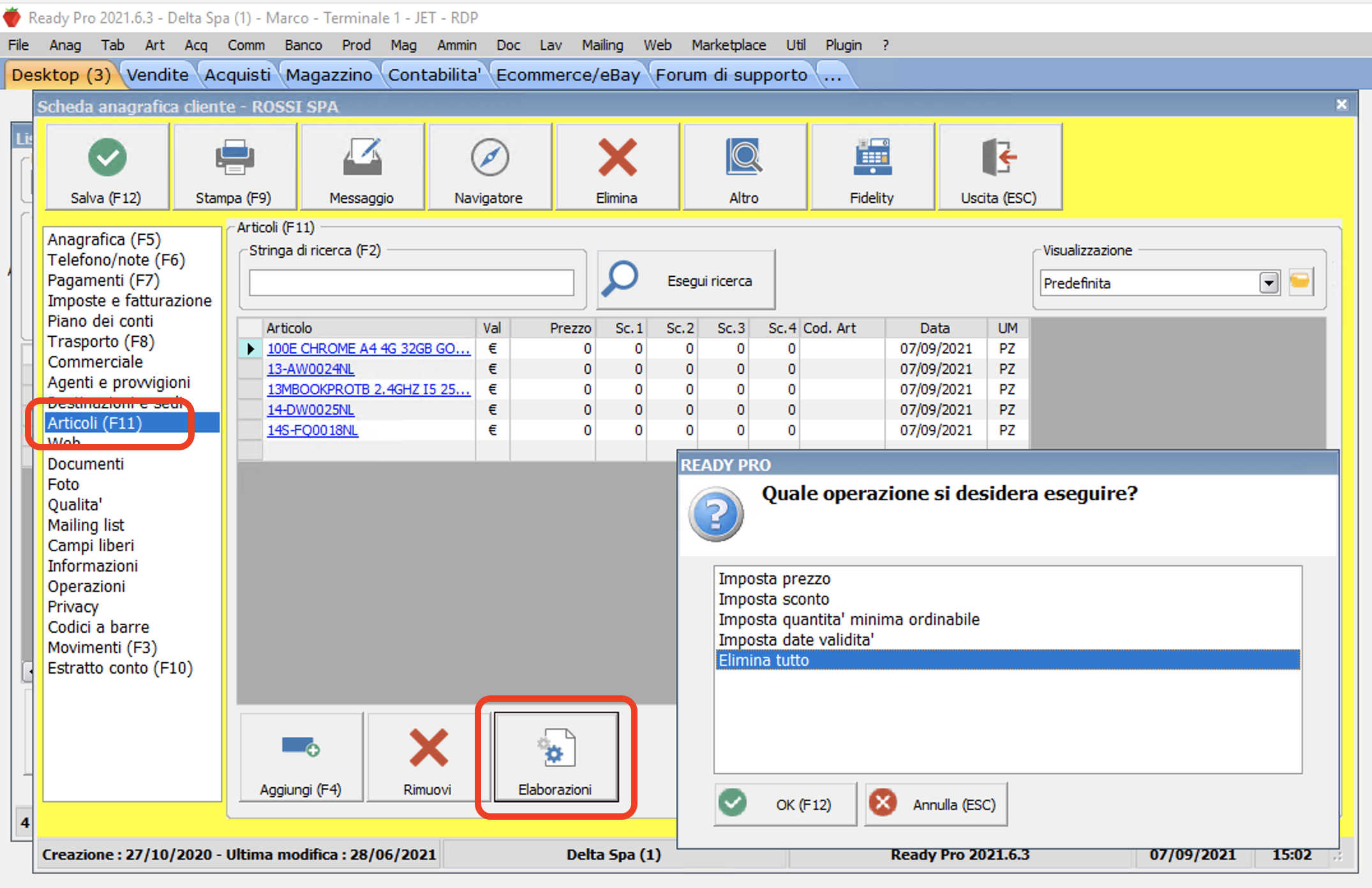Click the ... more tabs tab
1372x888 pixels.
[x=832, y=75]
